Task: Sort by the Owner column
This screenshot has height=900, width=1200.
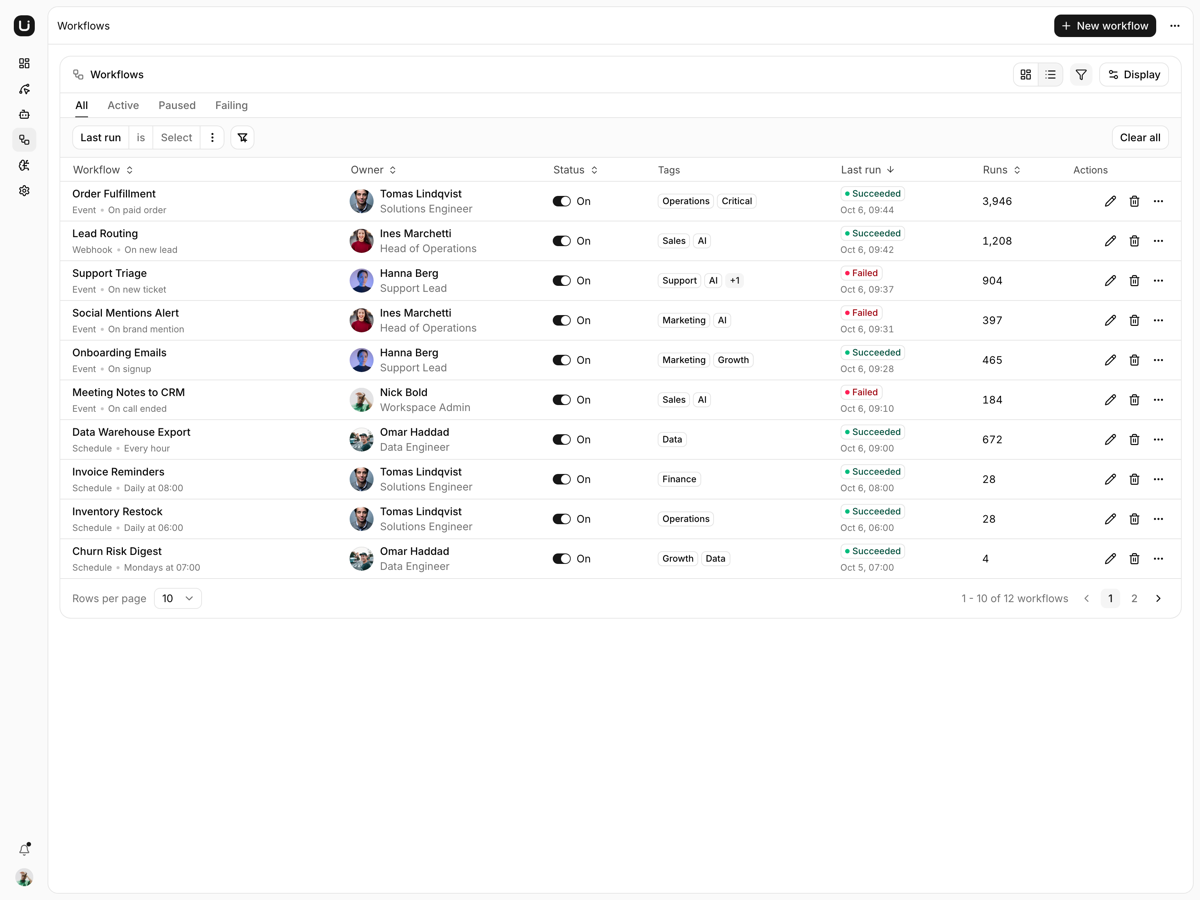Action: pyautogui.click(x=373, y=170)
